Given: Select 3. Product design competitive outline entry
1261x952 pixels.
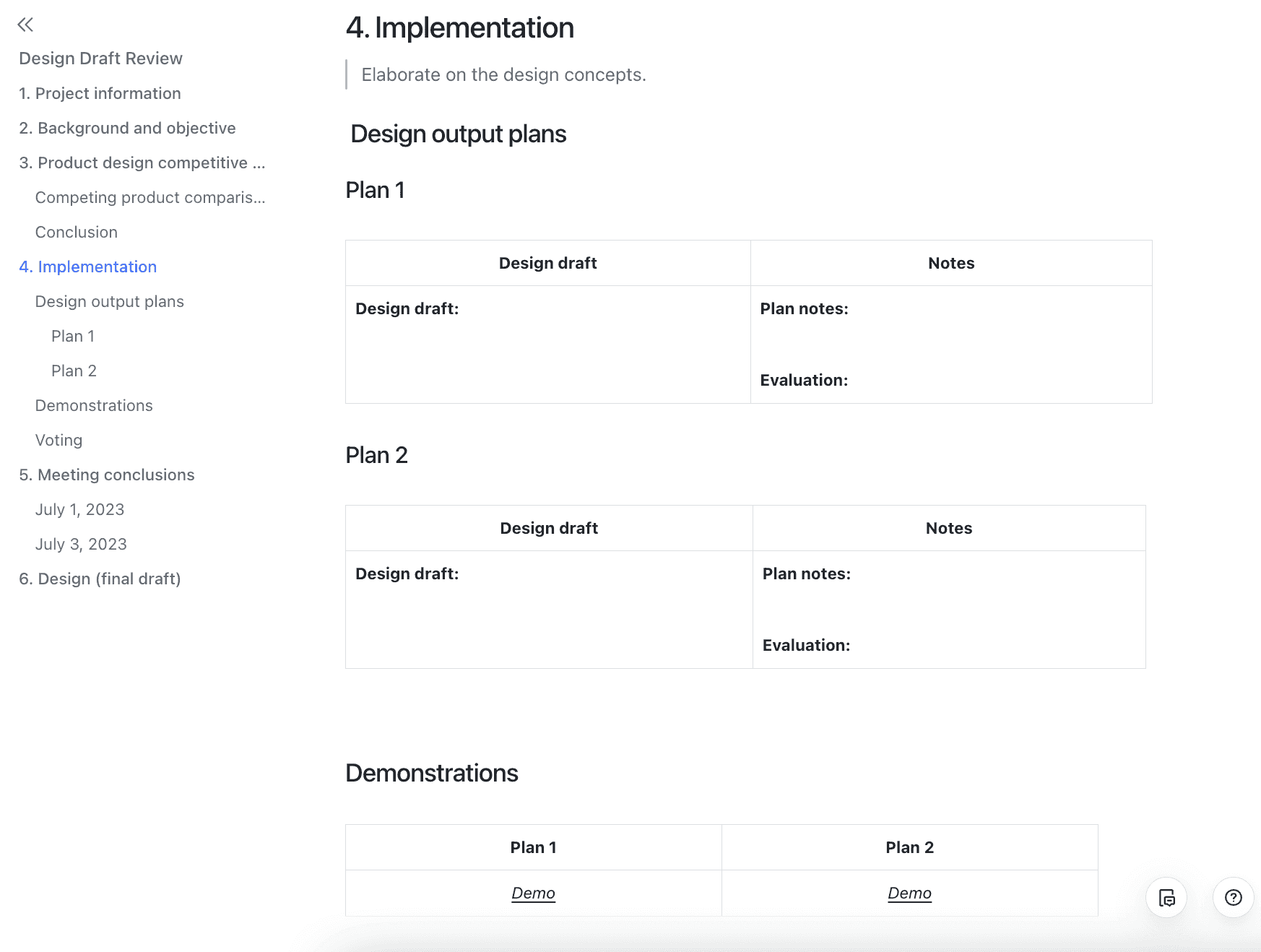Looking at the screenshot, I should (x=142, y=163).
